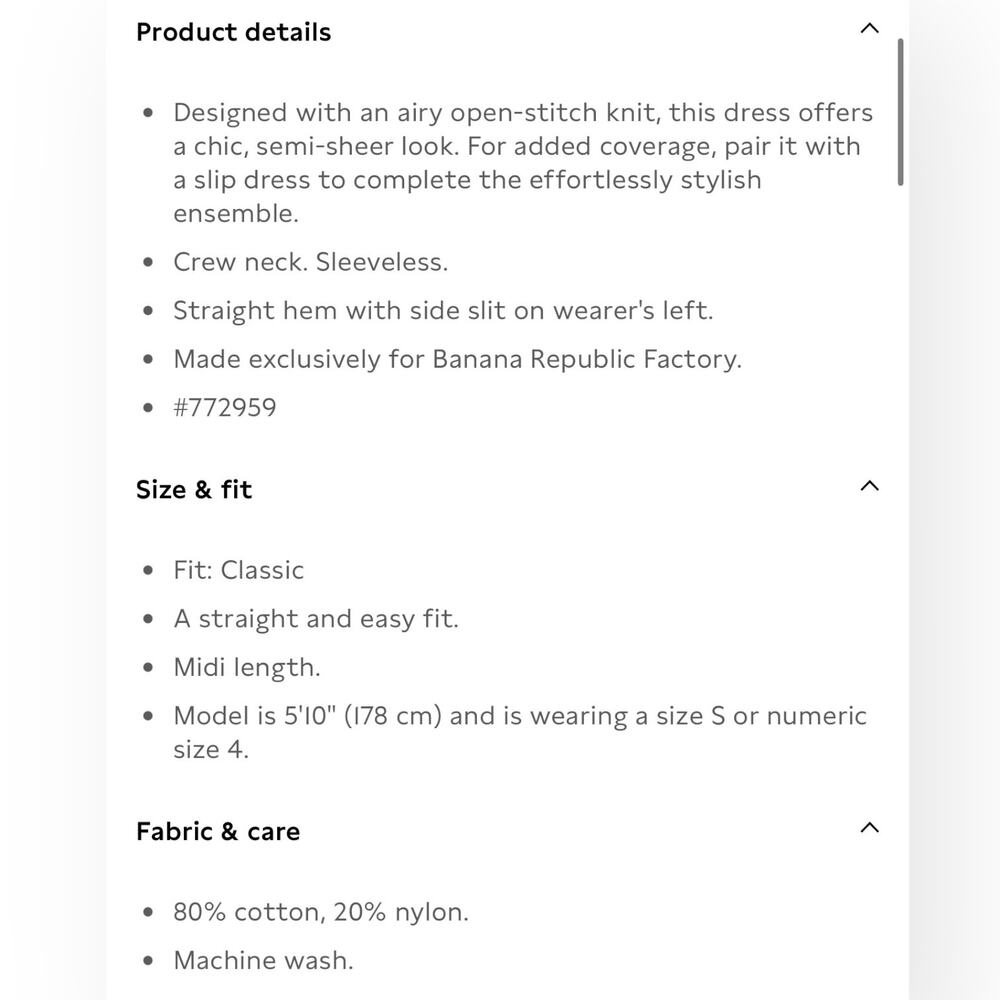Image resolution: width=1000 pixels, height=1000 pixels.
Task: Collapse Size & fit using its chevron
Action: pos(869,486)
